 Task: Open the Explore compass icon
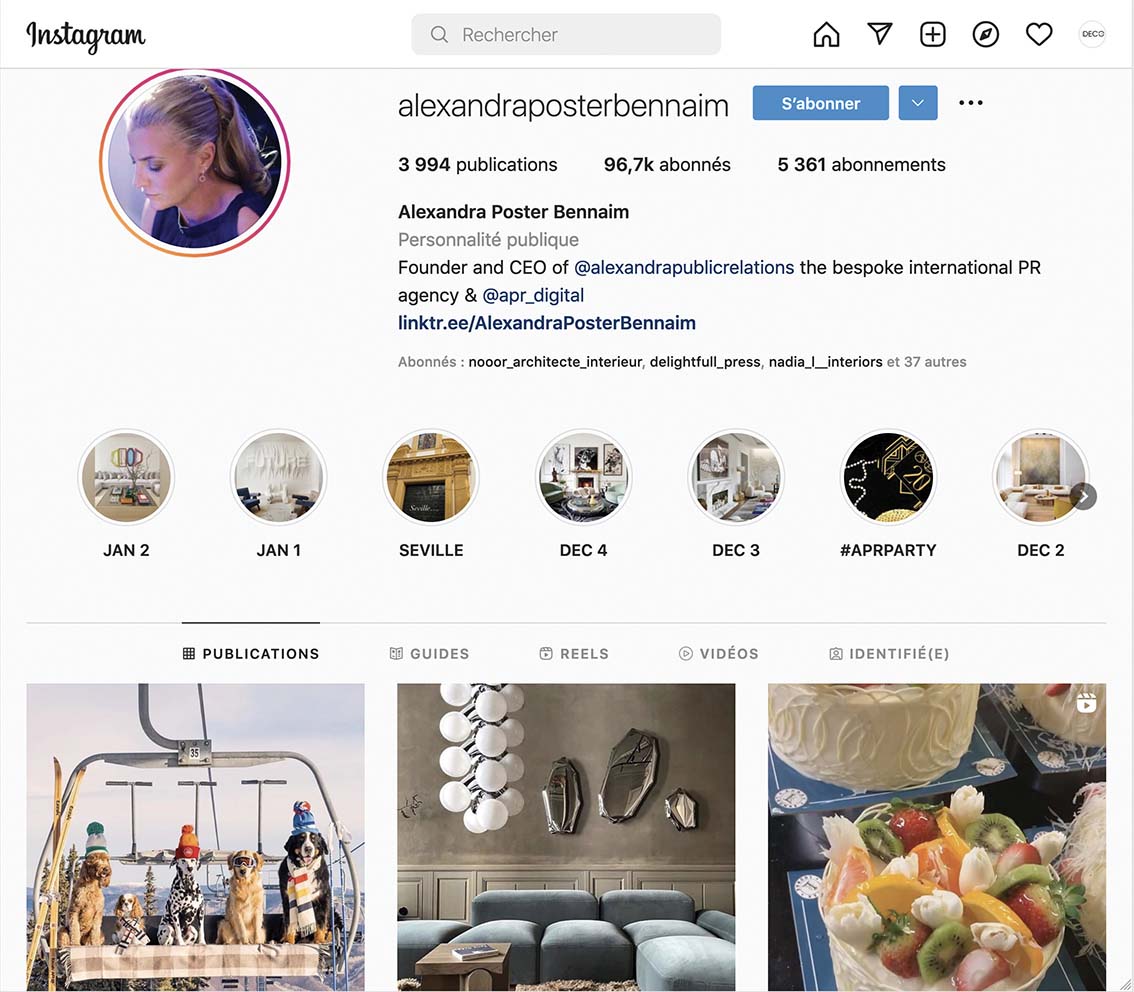(986, 34)
